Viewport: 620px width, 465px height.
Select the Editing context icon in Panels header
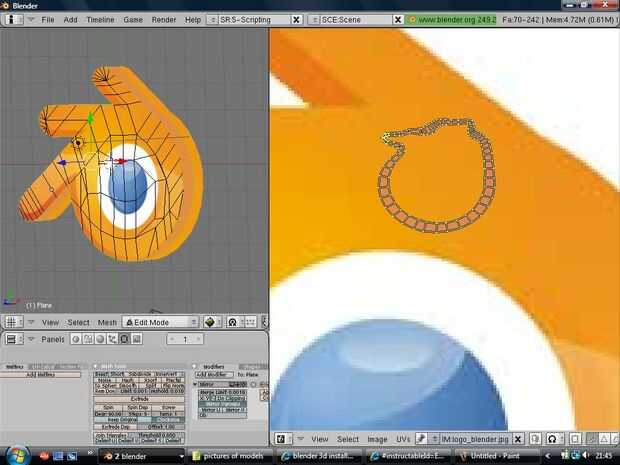pos(124,339)
